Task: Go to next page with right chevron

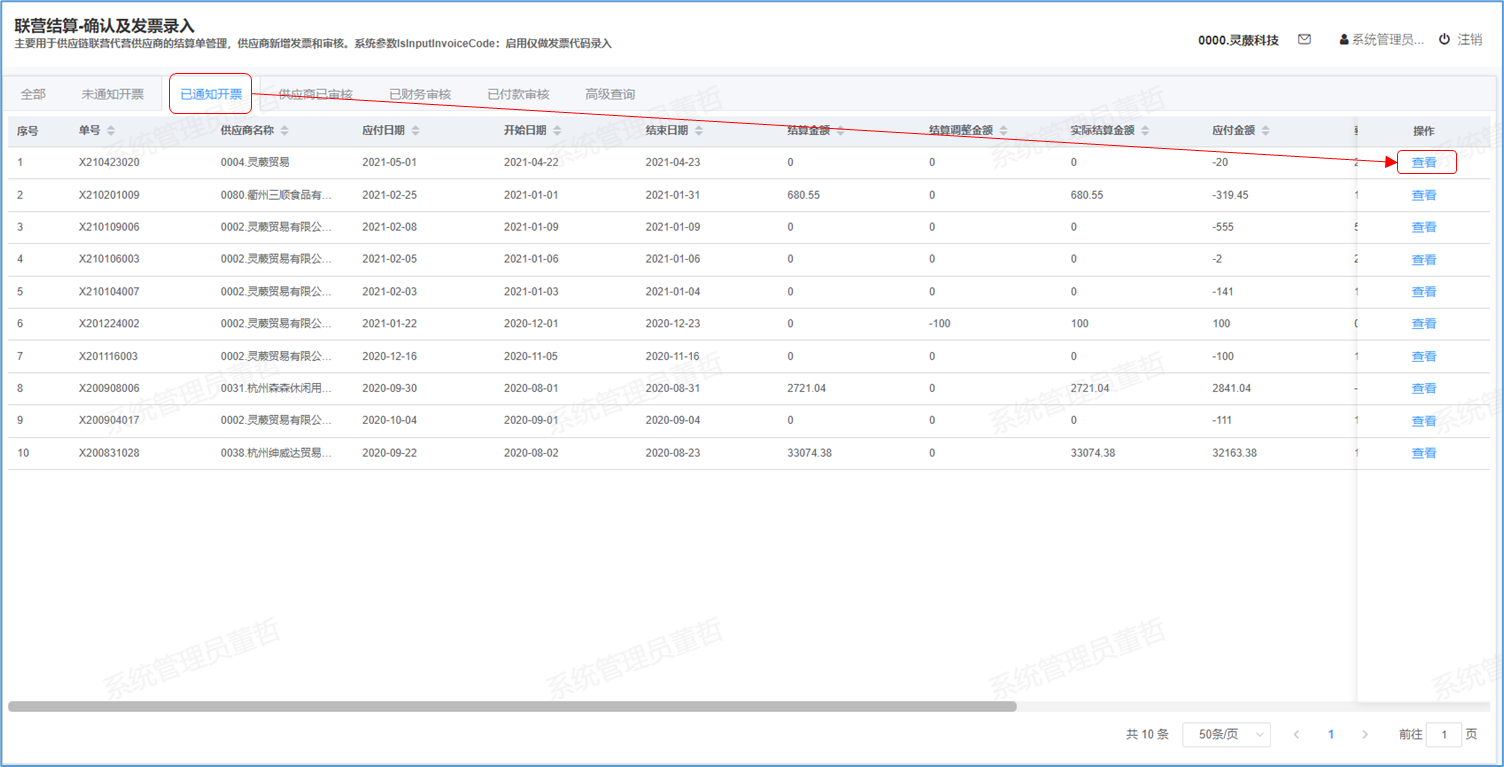Action: pos(1365,734)
